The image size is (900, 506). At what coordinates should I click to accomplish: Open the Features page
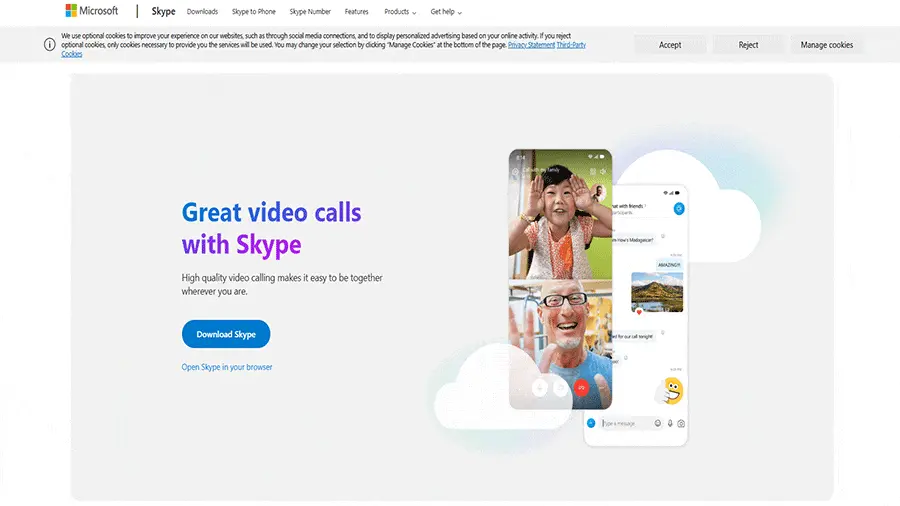tap(357, 12)
